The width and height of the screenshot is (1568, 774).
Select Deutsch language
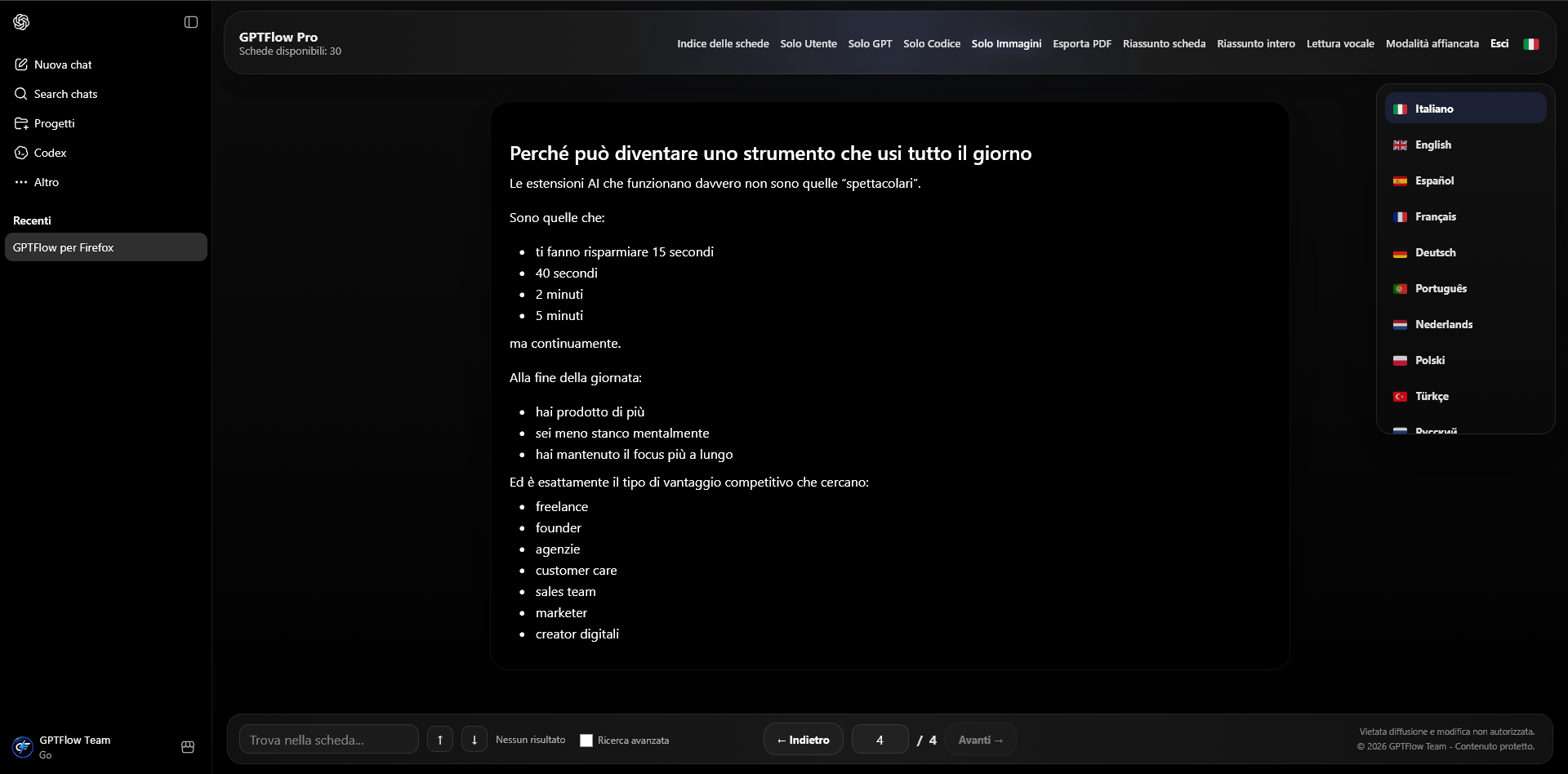(x=1465, y=252)
